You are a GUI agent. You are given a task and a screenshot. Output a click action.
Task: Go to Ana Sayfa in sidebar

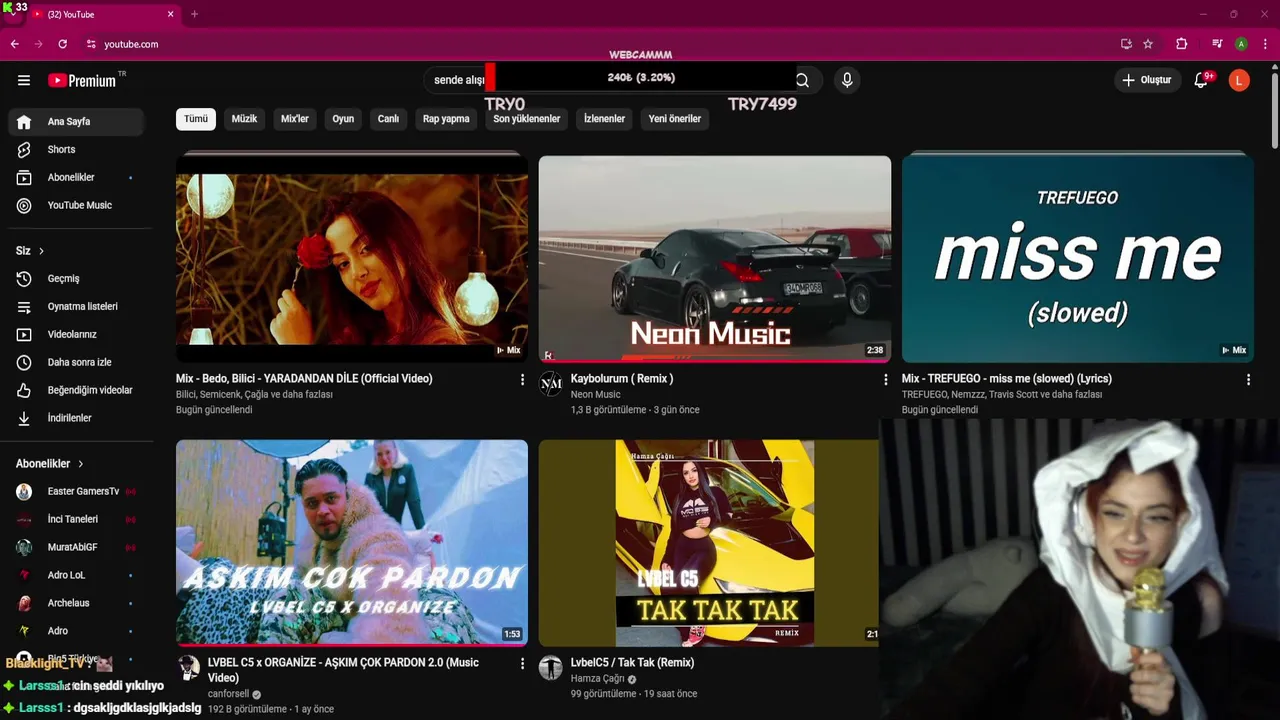[x=77, y=122]
